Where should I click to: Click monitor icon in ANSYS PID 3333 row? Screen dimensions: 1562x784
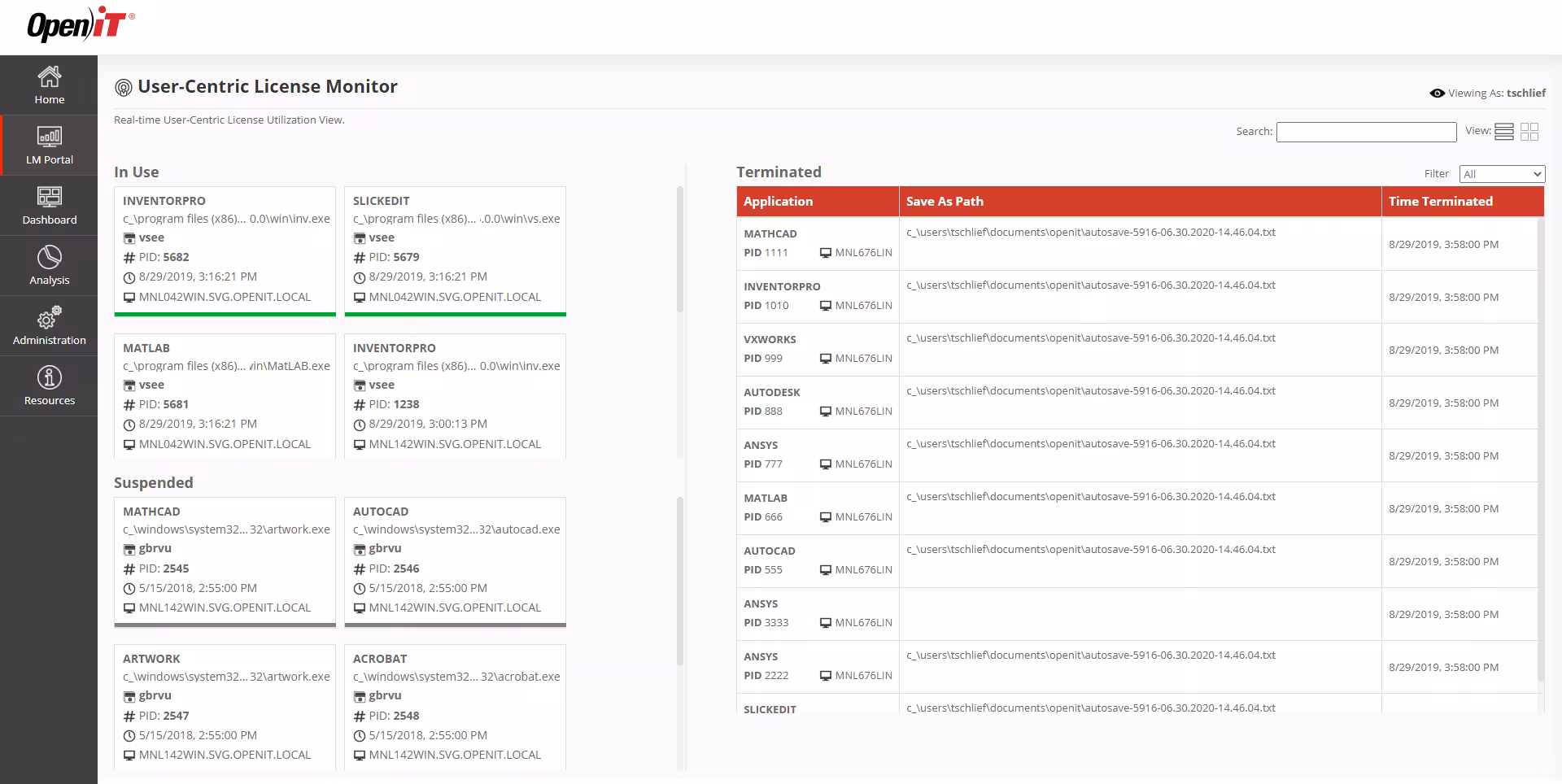click(826, 623)
